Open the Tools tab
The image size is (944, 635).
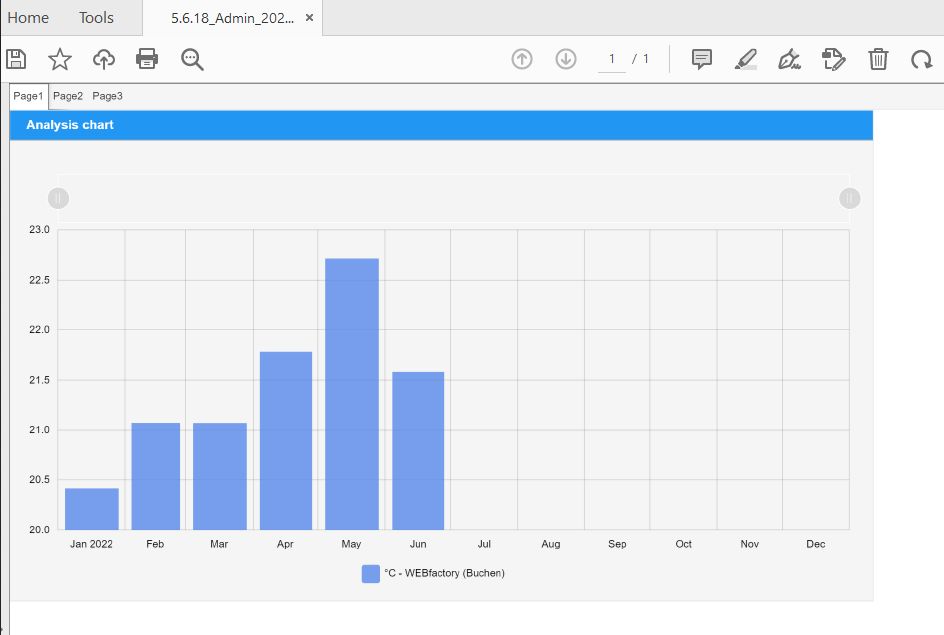click(96, 18)
